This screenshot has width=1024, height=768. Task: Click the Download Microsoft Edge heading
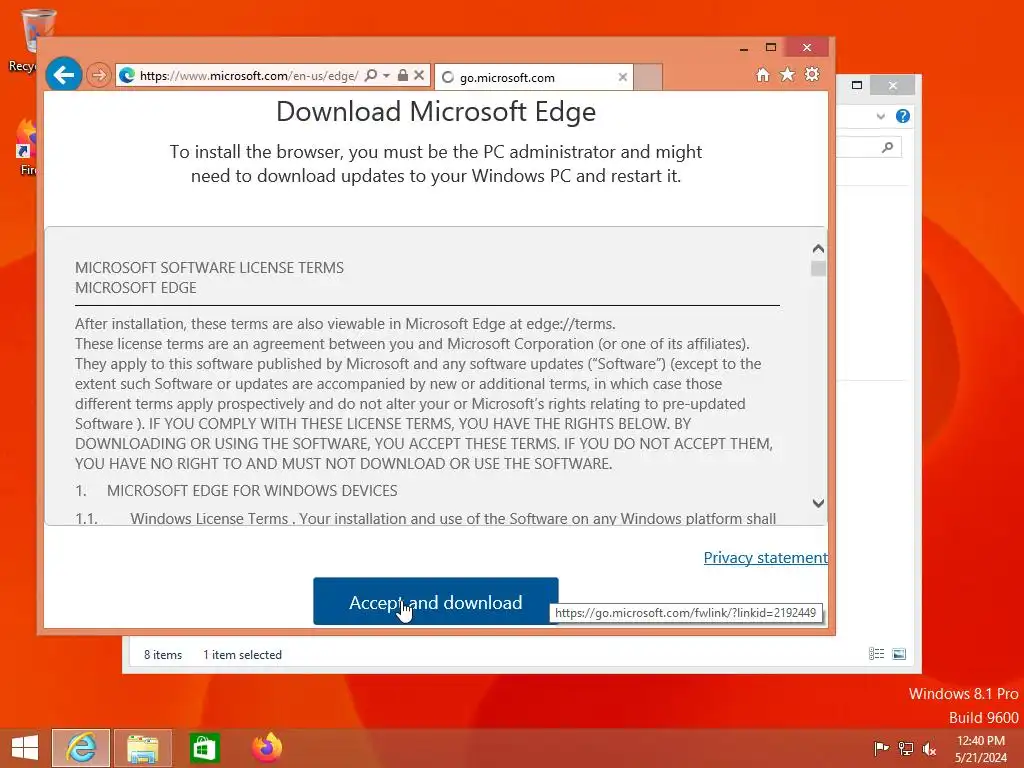(x=436, y=112)
